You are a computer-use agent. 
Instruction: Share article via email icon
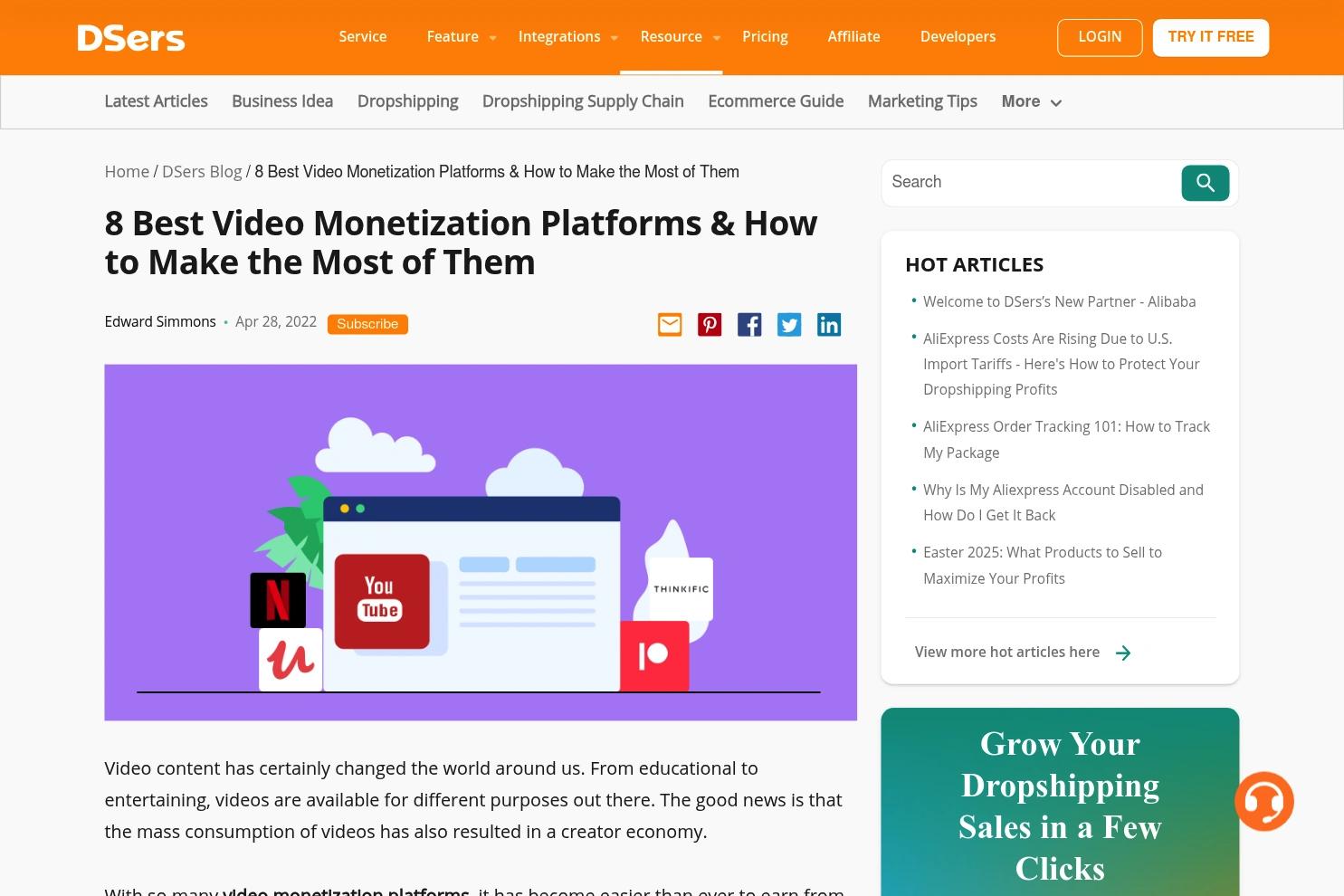tap(670, 325)
